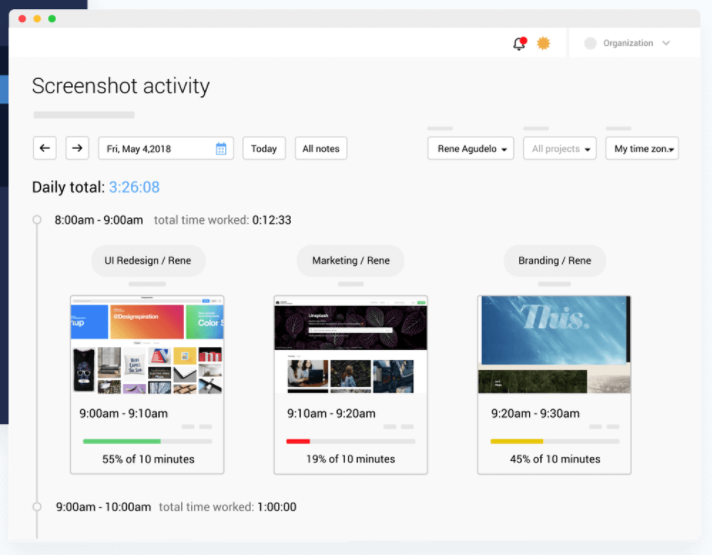This screenshot has width=712, height=555.
Task: Expand the Organization dropdown menu
Action: coord(666,43)
